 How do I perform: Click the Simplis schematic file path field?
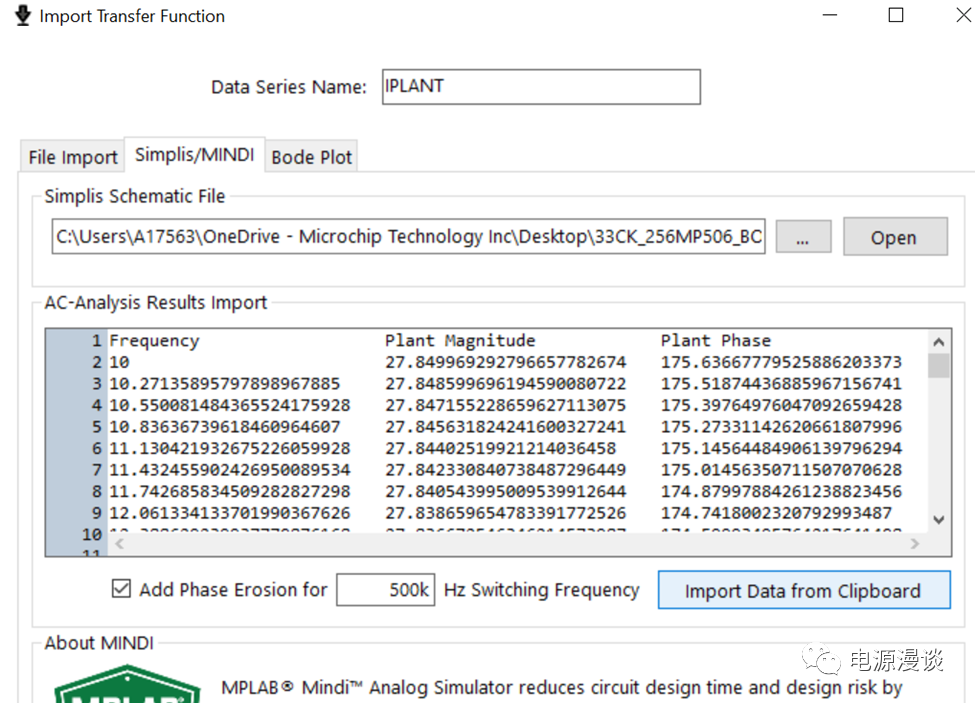(x=409, y=238)
